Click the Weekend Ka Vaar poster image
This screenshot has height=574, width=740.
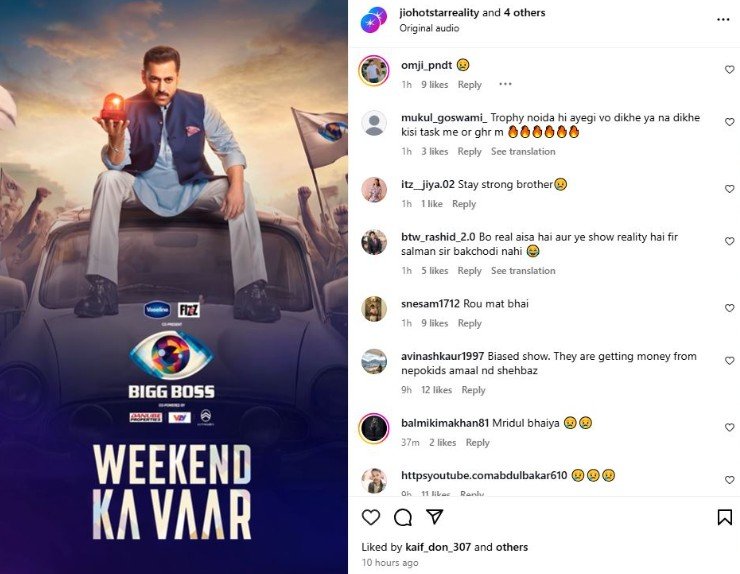click(174, 287)
